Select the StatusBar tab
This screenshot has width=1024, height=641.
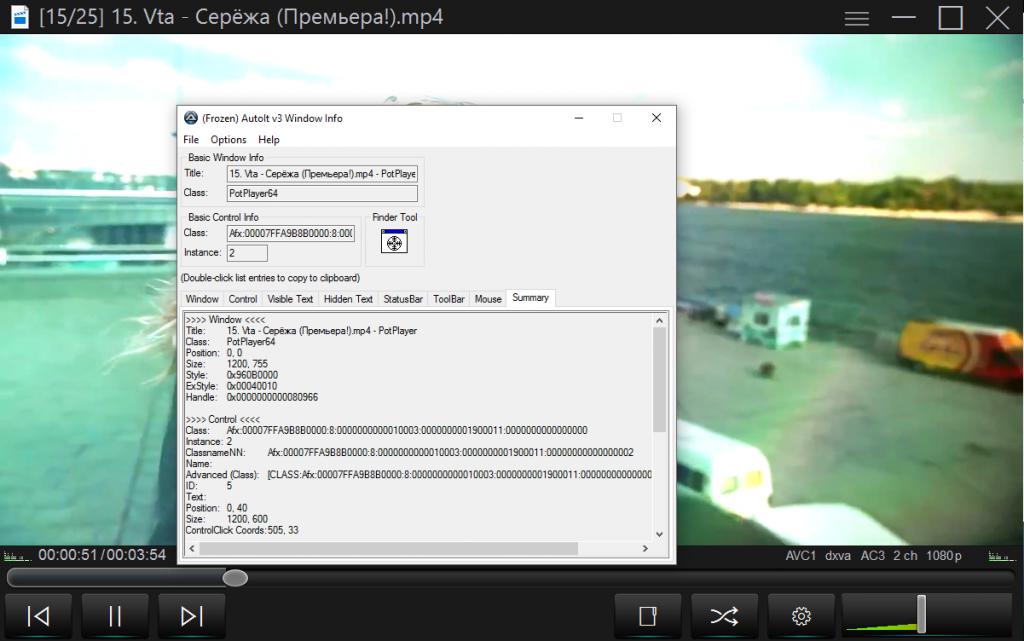pos(403,299)
